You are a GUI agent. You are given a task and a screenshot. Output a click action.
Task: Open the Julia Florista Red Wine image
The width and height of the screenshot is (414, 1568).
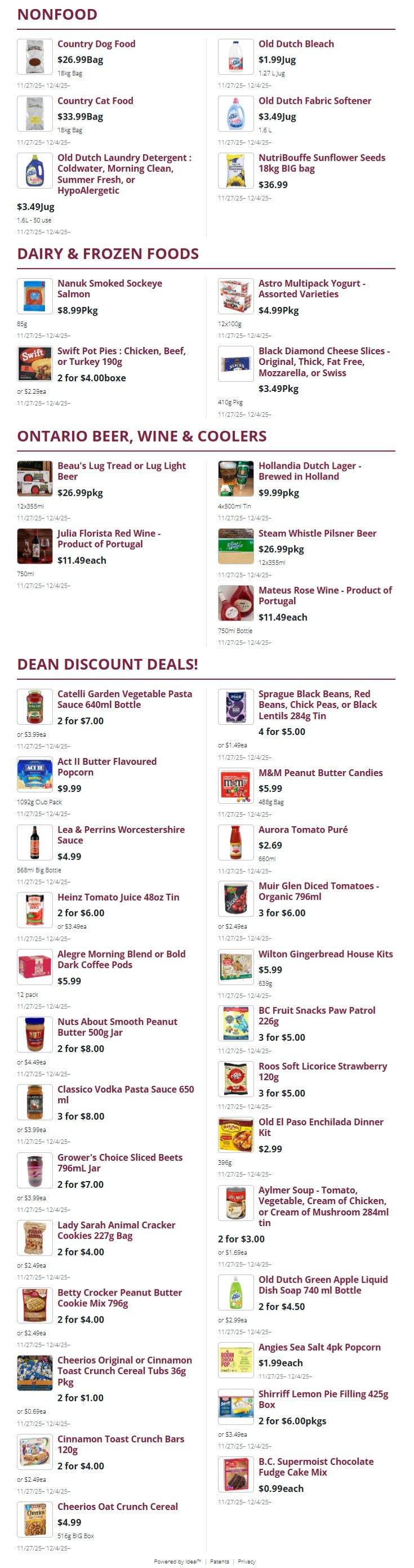click(x=35, y=546)
